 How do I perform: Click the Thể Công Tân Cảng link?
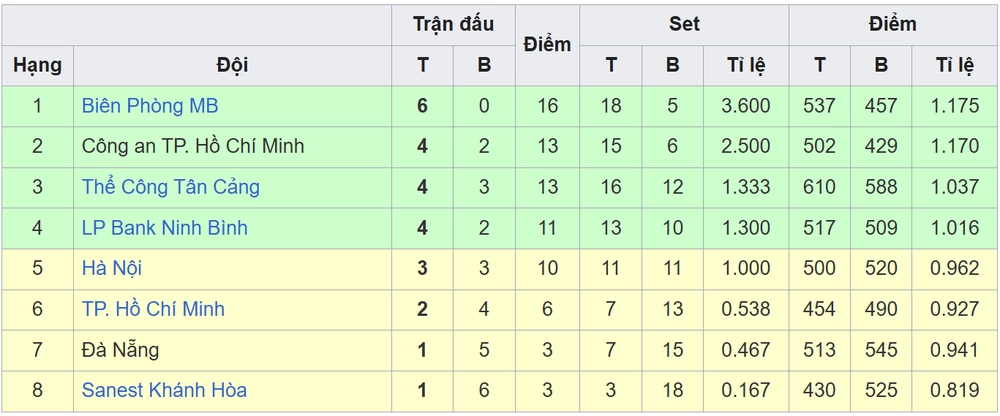[170, 187]
